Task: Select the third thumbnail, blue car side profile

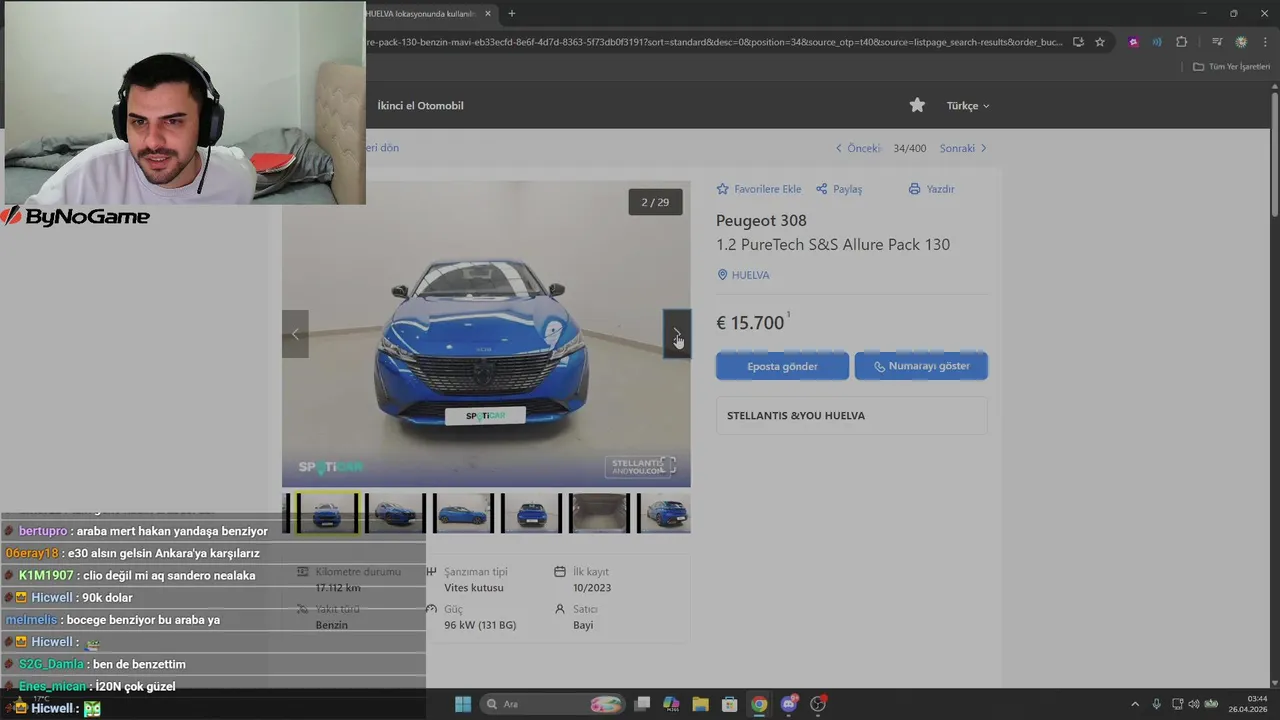Action: pyautogui.click(x=463, y=513)
